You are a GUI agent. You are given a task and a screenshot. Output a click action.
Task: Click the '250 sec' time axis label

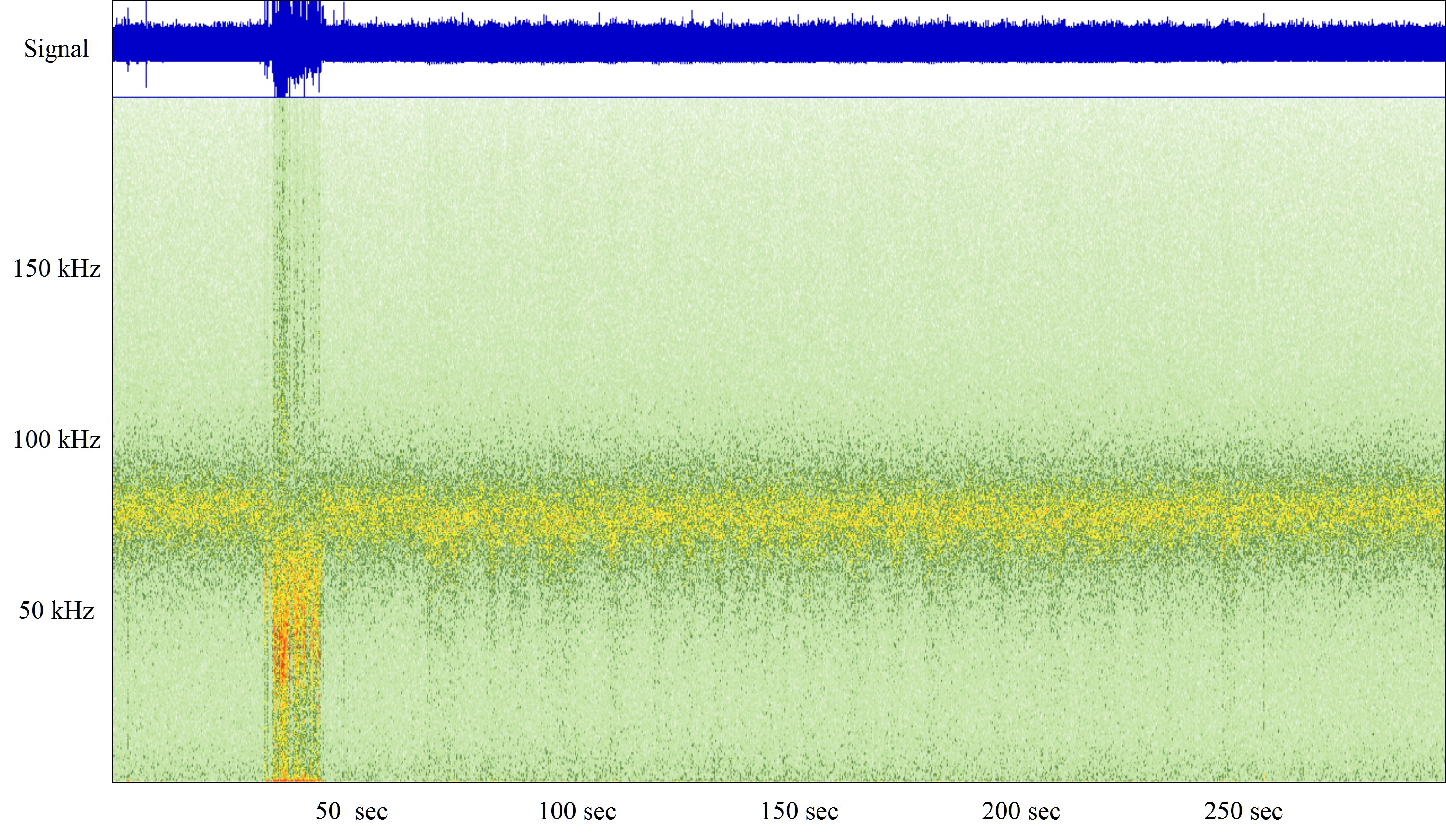pyautogui.click(x=1243, y=811)
